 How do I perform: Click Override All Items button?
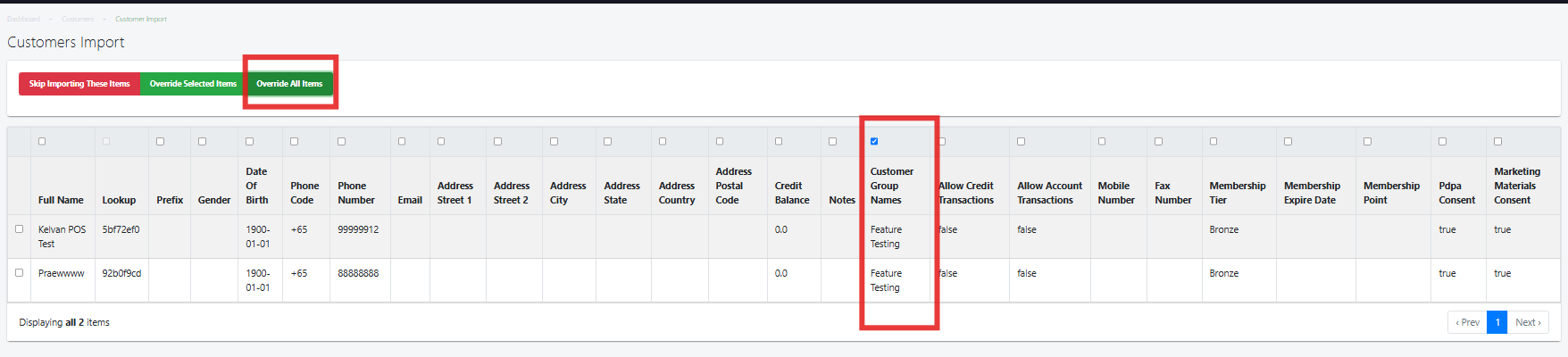289,84
